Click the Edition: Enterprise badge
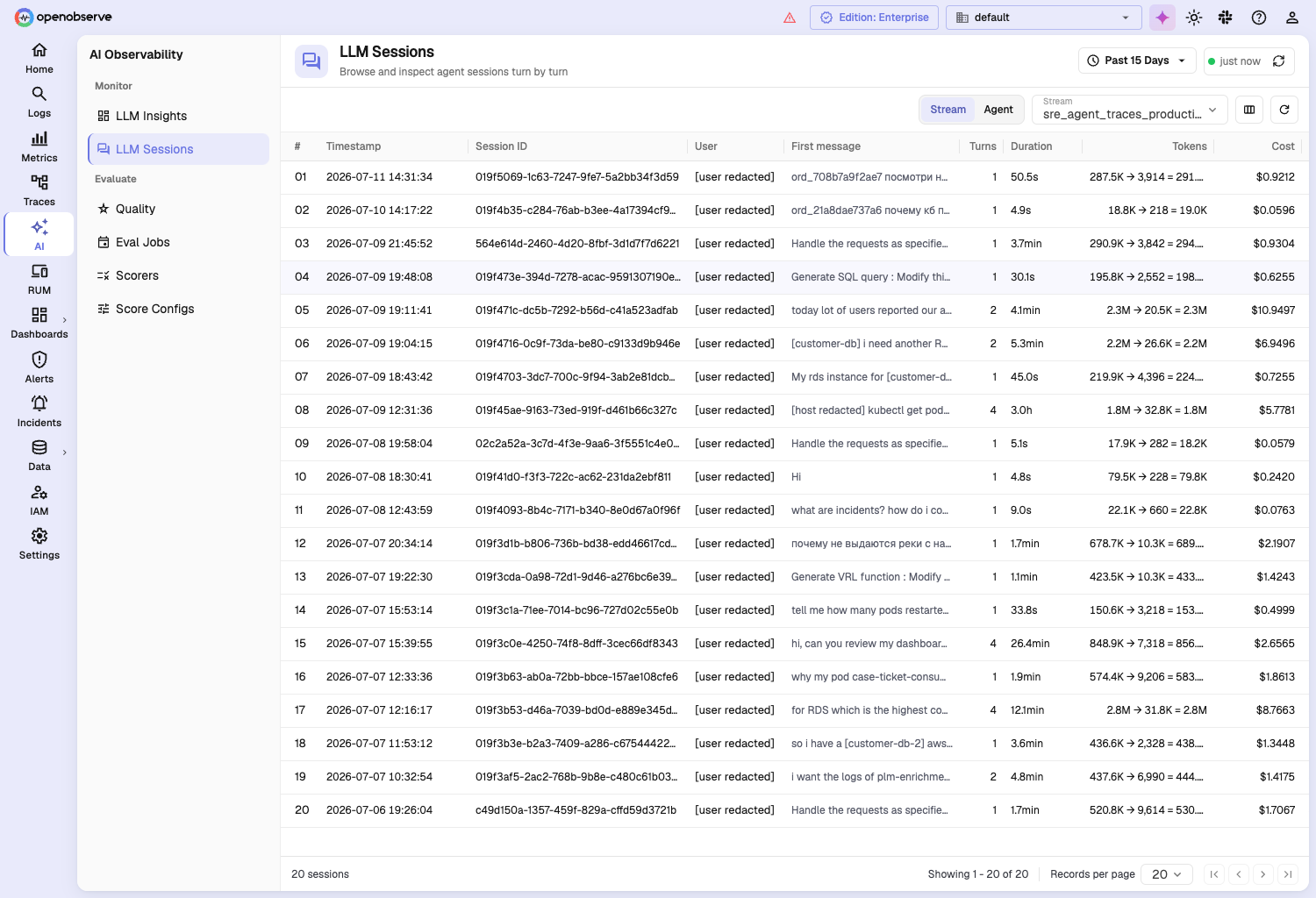This screenshot has width=1316, height=898. [874, 18]
